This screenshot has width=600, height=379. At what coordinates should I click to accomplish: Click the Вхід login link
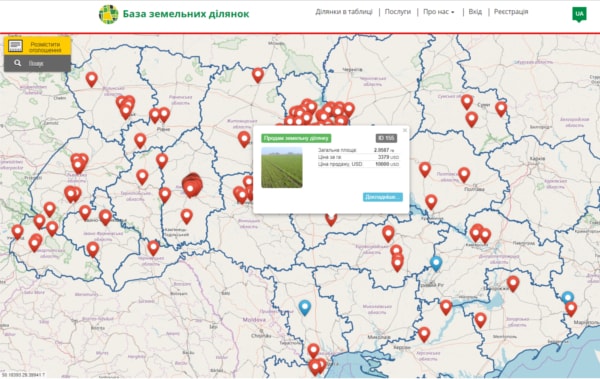(475, 12)
